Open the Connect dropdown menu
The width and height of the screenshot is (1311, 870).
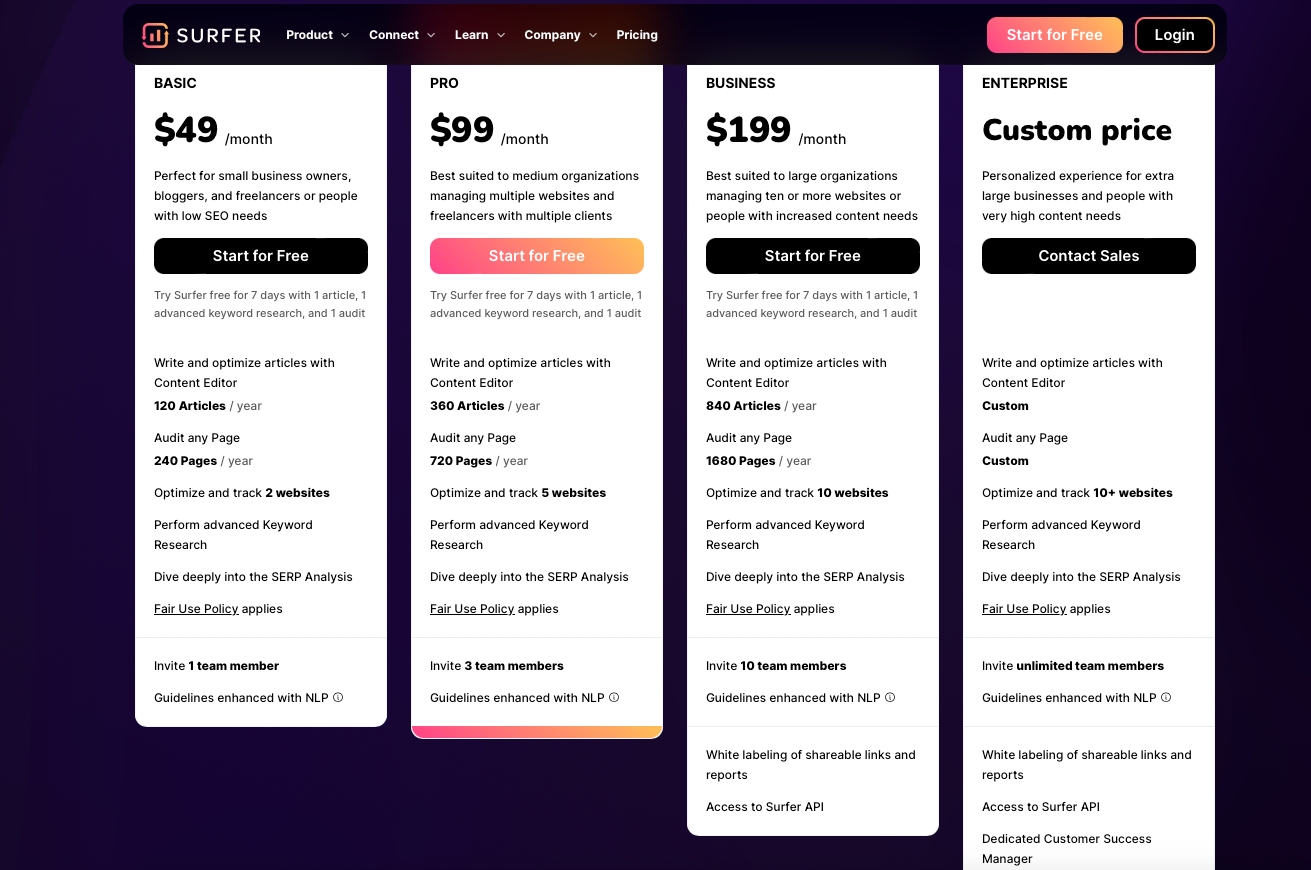click(x=402, y=35)
